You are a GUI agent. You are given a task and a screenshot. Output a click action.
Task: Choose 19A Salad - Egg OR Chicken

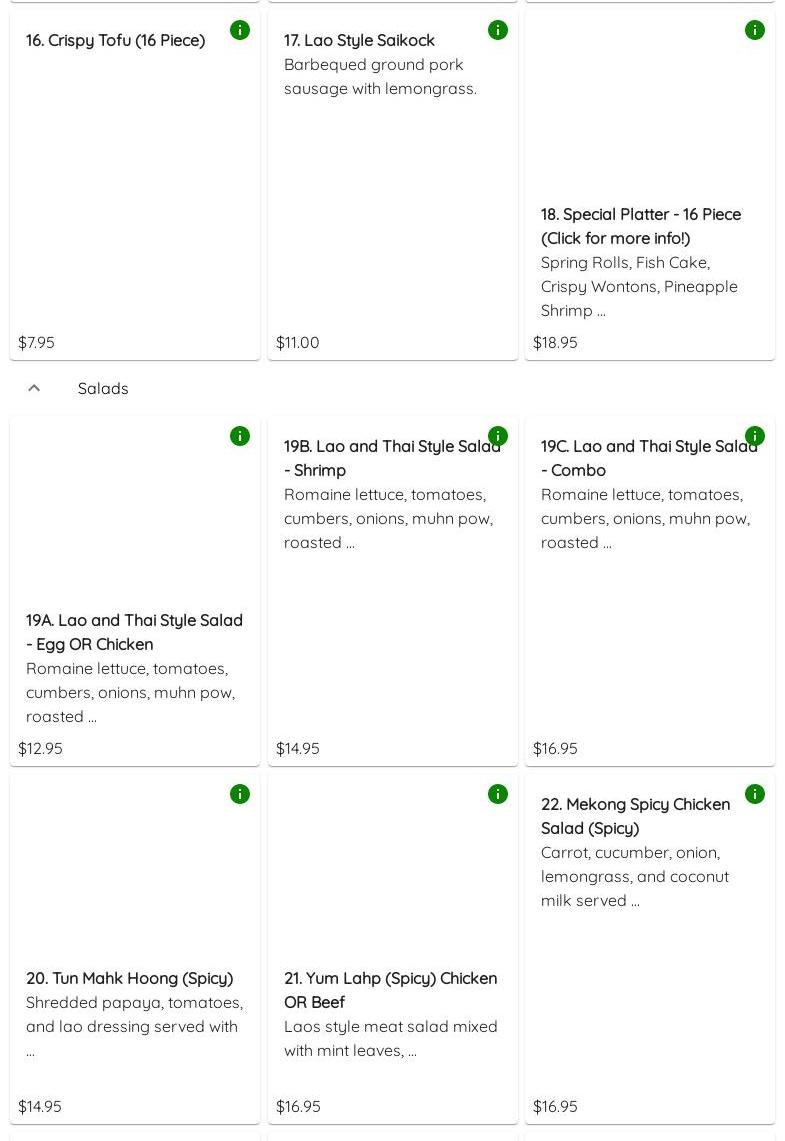(134, 632)
